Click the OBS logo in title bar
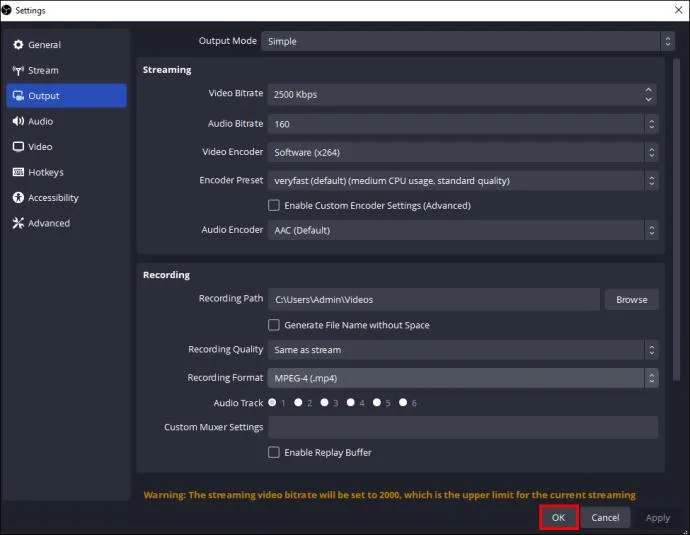Screen dimensions: 690x535 click(6, 10)
